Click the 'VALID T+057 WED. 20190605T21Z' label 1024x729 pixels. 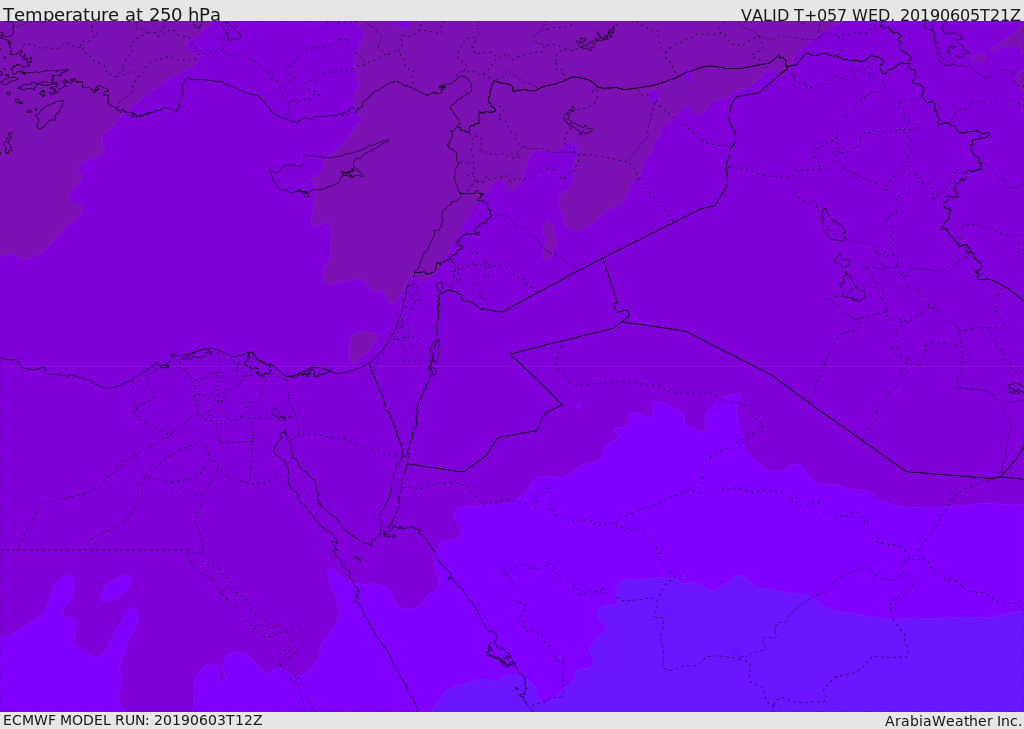coord(880,14)
